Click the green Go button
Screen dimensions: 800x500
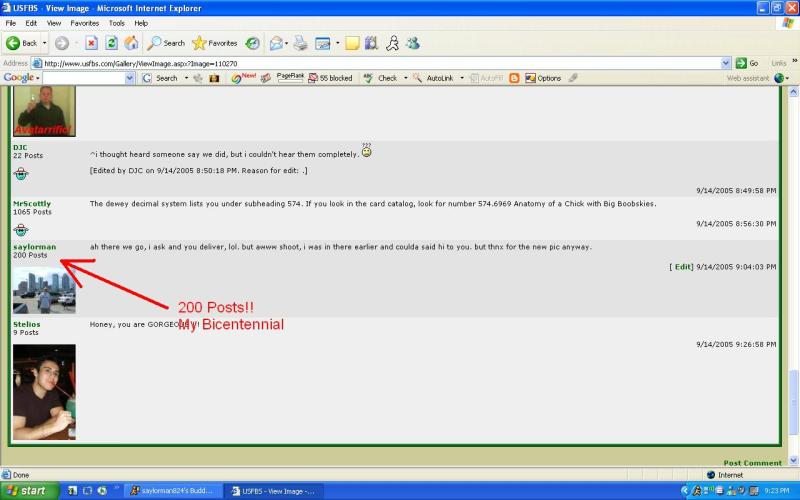point(747,64)
